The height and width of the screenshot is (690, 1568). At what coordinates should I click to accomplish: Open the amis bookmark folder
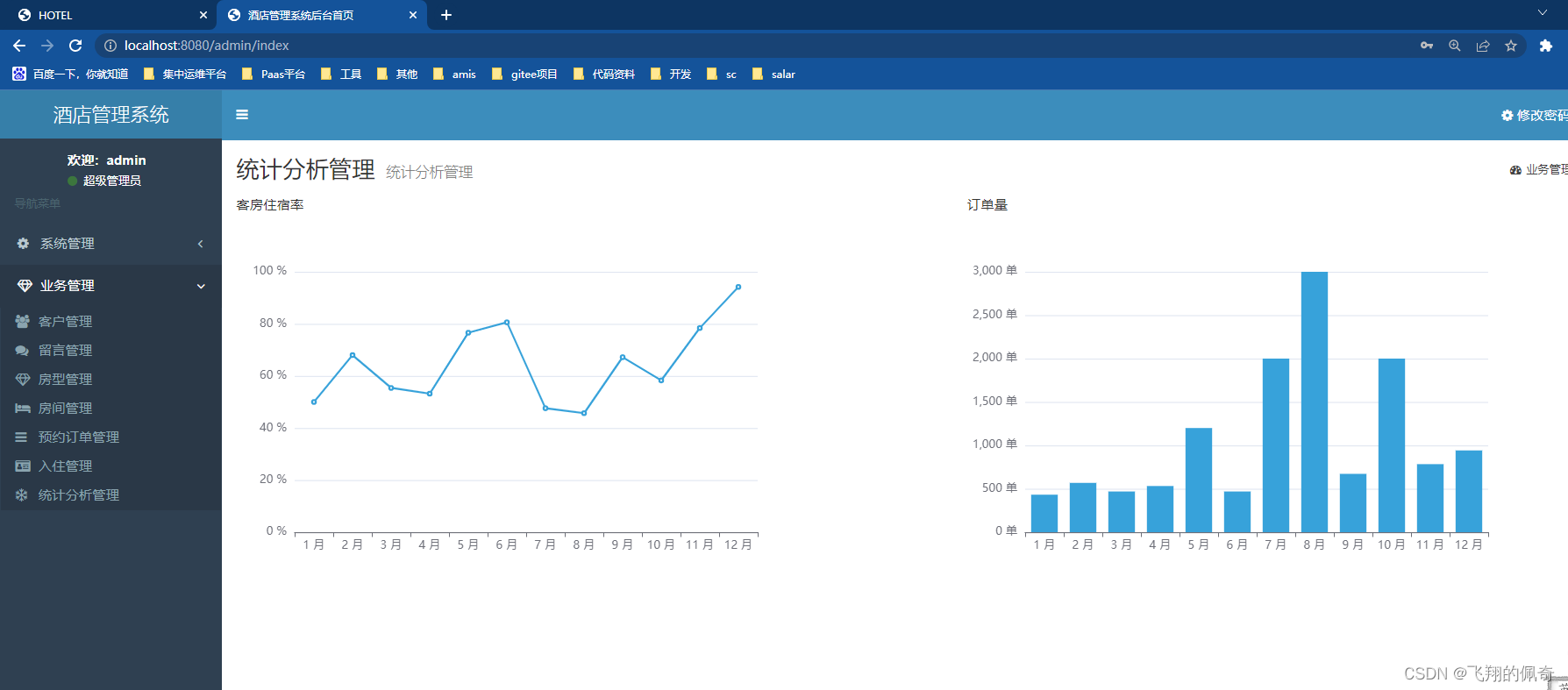tap(454, 75)
